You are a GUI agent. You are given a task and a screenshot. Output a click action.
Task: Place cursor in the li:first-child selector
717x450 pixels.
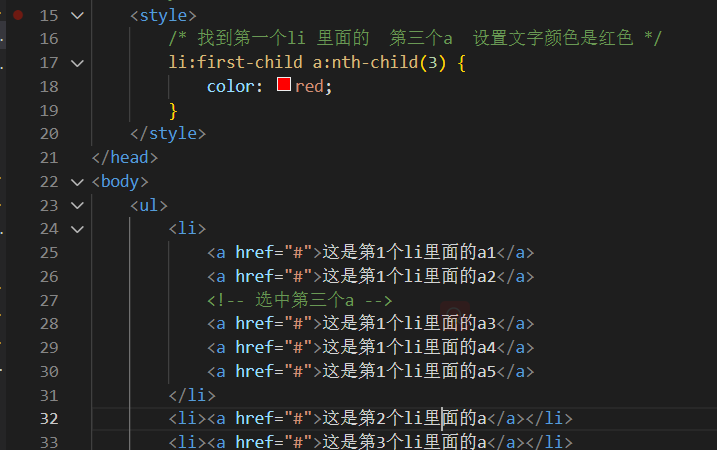coord(235,62)
